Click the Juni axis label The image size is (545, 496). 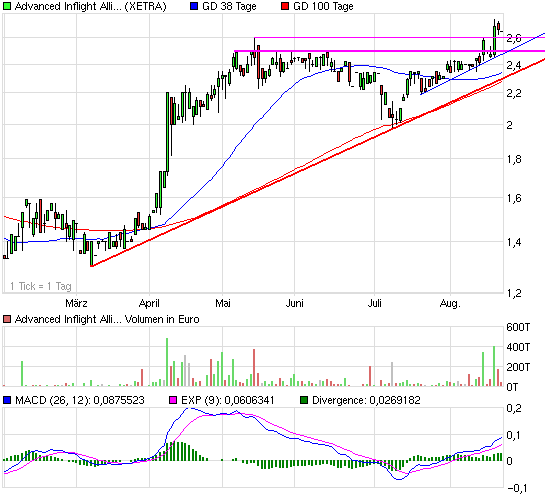pyautogui.click(x=294, y=303)
